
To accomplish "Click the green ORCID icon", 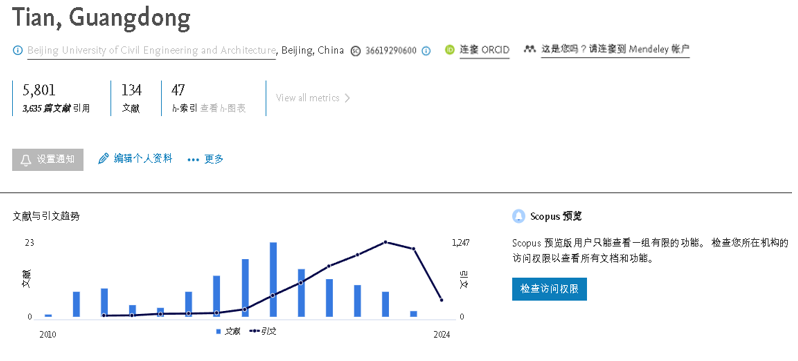I will tap(449, 50).
